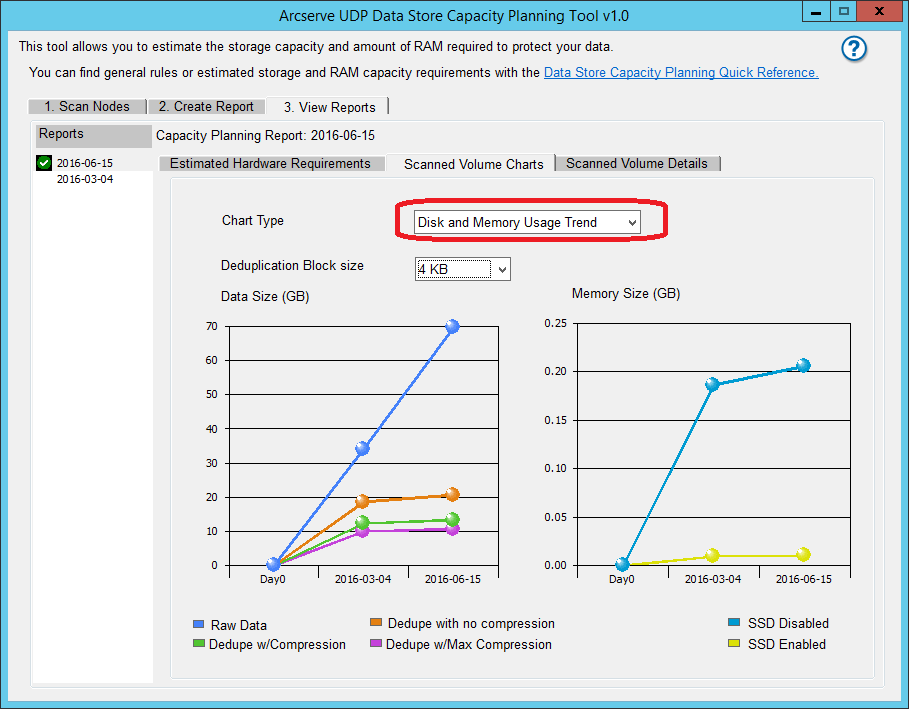Close the Capacity Planning Tool window

click(x=879, y=12)
